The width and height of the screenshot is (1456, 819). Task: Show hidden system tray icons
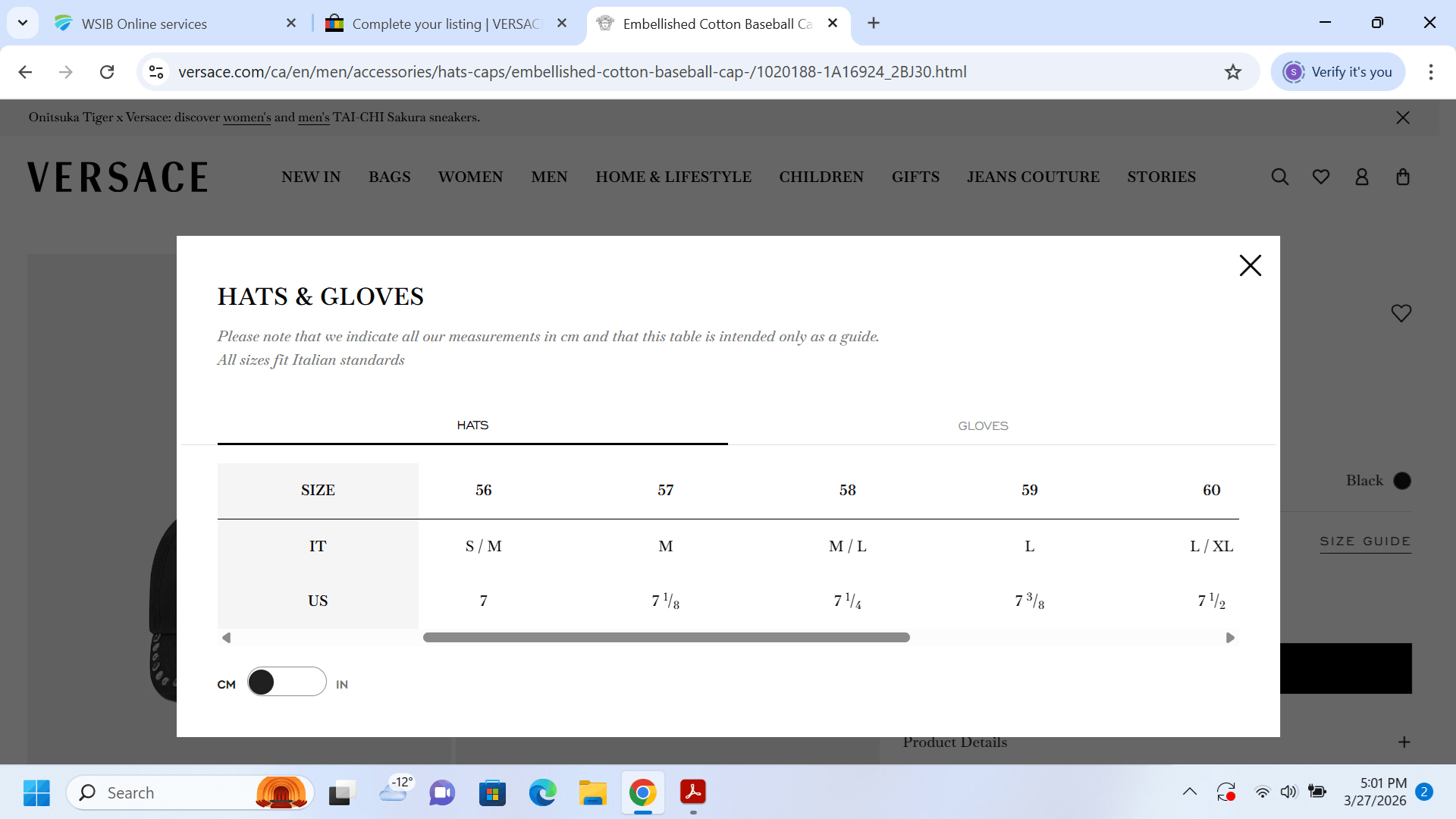[1189, 792]
